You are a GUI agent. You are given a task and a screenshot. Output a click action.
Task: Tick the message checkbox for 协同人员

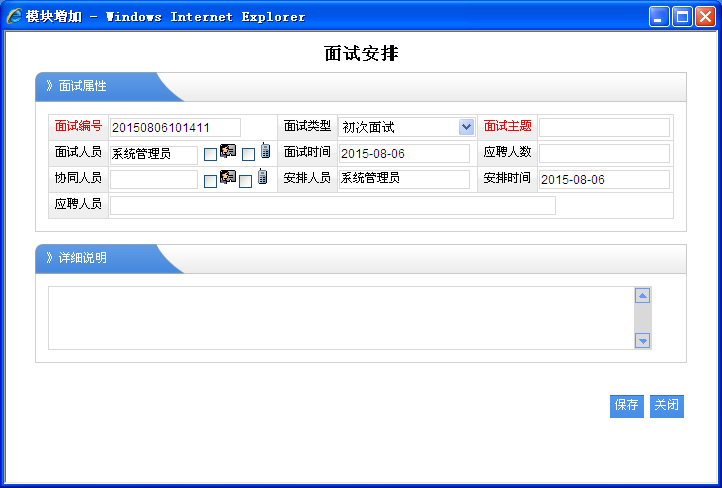click(210, 181)
